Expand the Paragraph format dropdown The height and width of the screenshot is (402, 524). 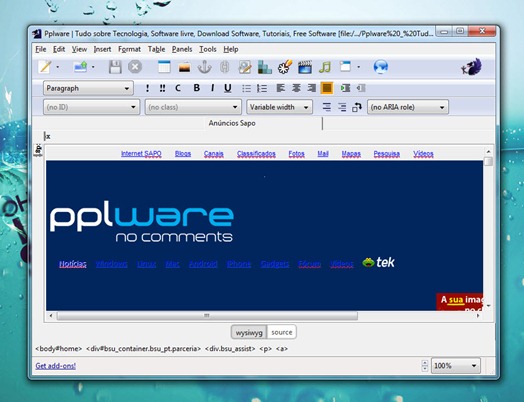pyautogui.click(x=88, y=88)
